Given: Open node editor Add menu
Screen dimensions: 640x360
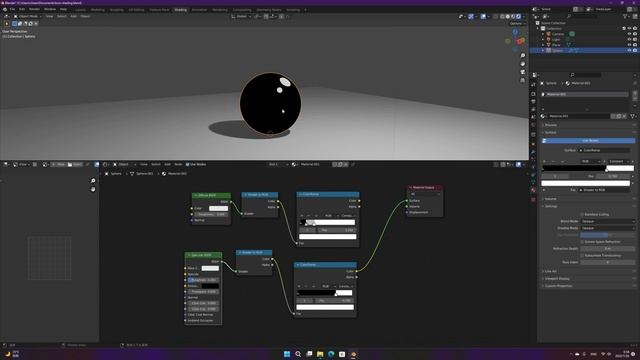Looking at the screenshot, I should 167,164.
